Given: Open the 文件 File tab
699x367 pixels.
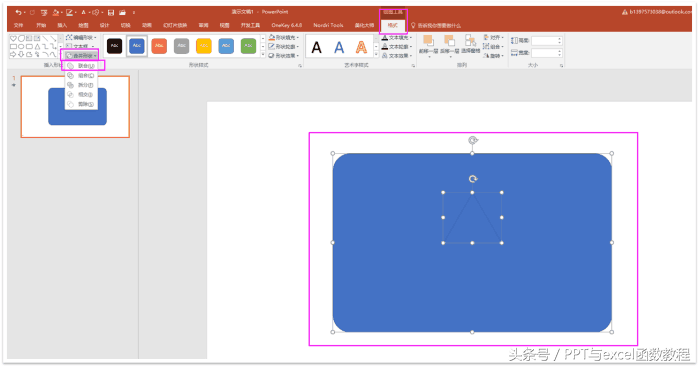Looking at the screenshot, I should click(19, 25).
